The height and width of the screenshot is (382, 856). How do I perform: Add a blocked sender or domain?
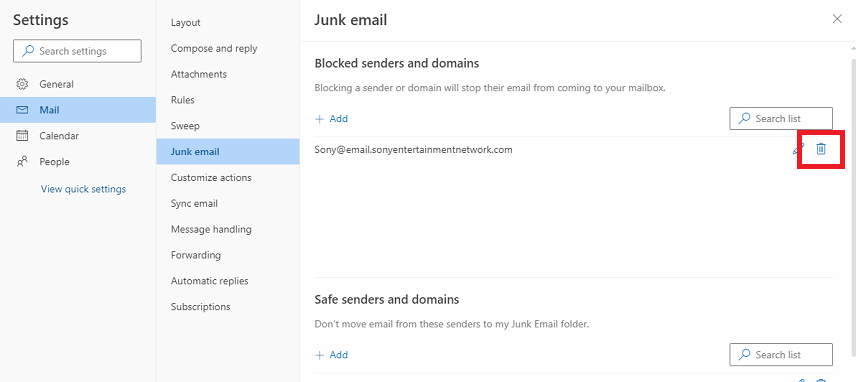(x=331, y=118)
